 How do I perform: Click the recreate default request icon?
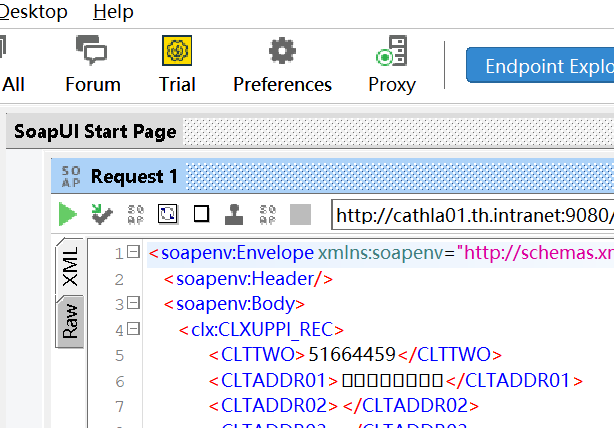pyautogui.click(x=167, y=214)
